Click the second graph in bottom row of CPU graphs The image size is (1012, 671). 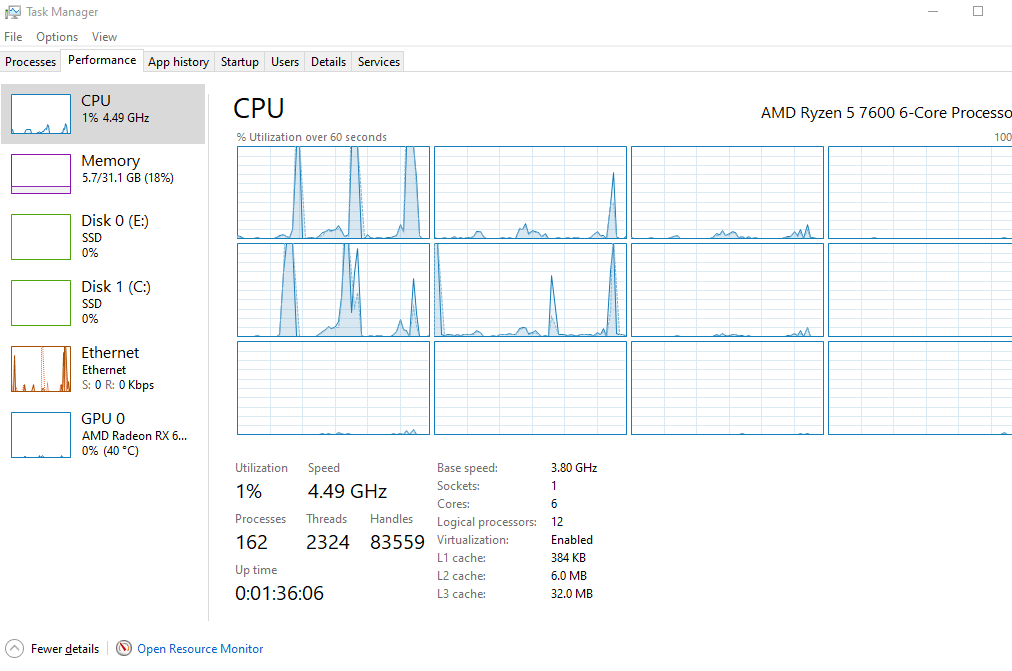tap(531, 388)
